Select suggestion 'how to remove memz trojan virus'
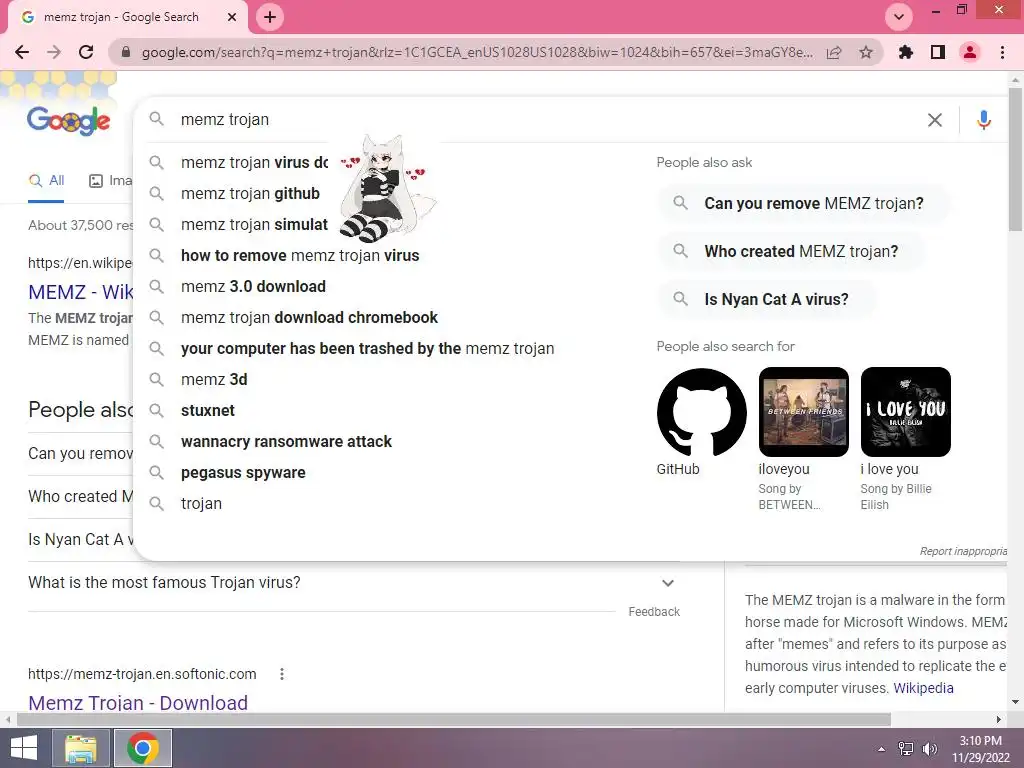Screen dimensions: 1024x768 coord(300,255)
